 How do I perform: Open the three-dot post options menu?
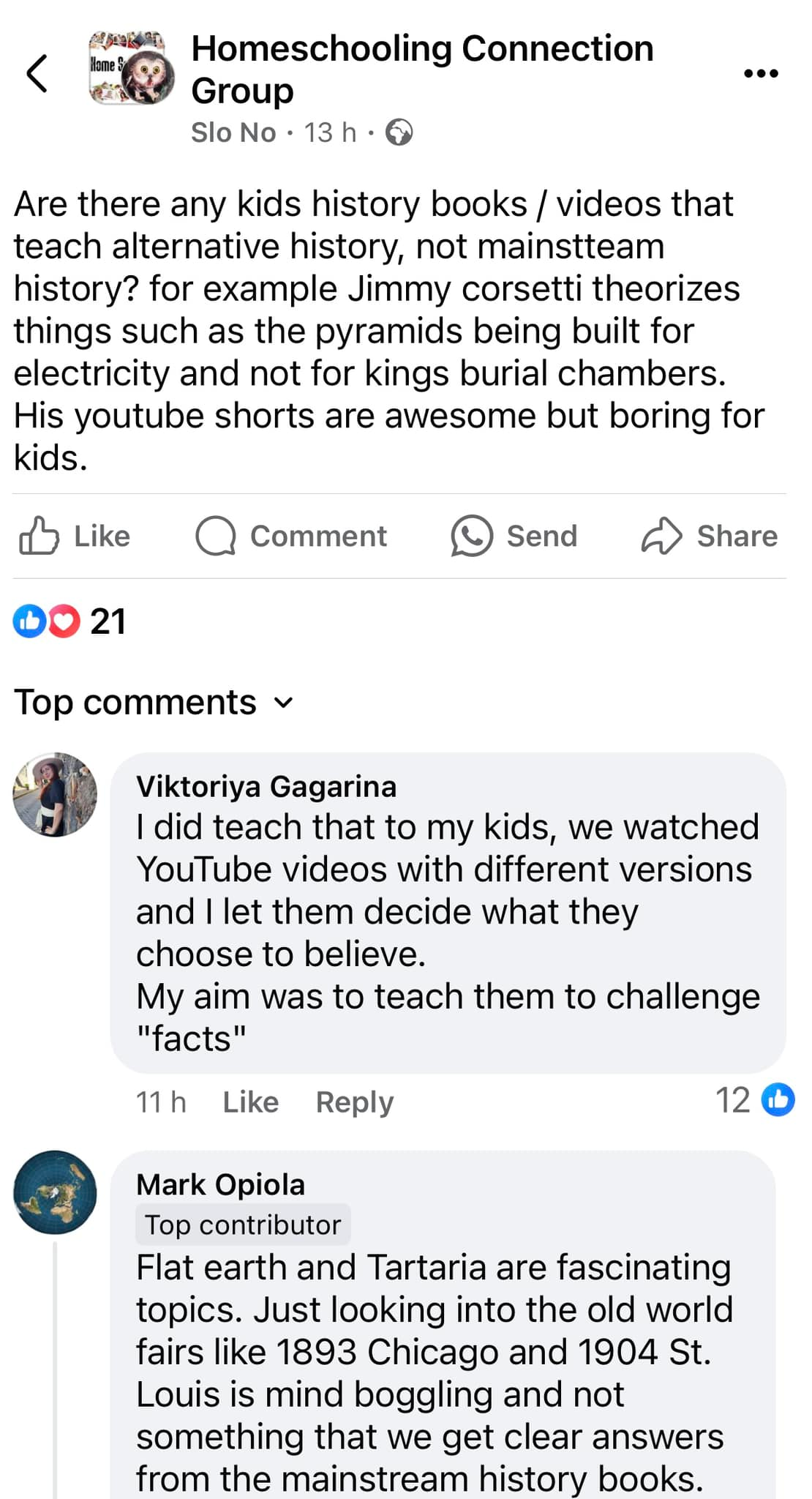pyautogui.click(x=761, y=73)
